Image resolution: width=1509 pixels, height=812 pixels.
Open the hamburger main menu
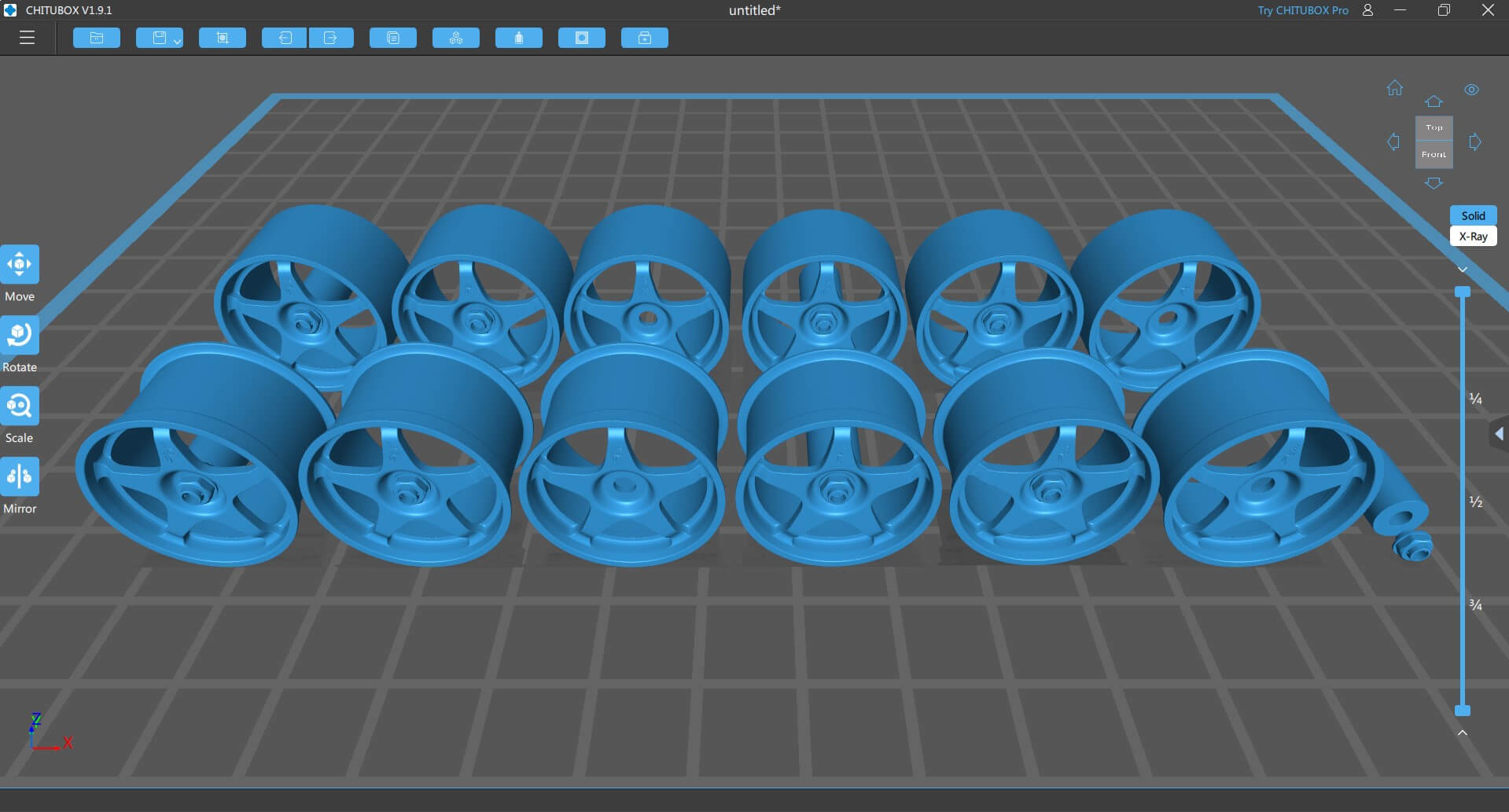pyautogui.click(x=27, y=38)
